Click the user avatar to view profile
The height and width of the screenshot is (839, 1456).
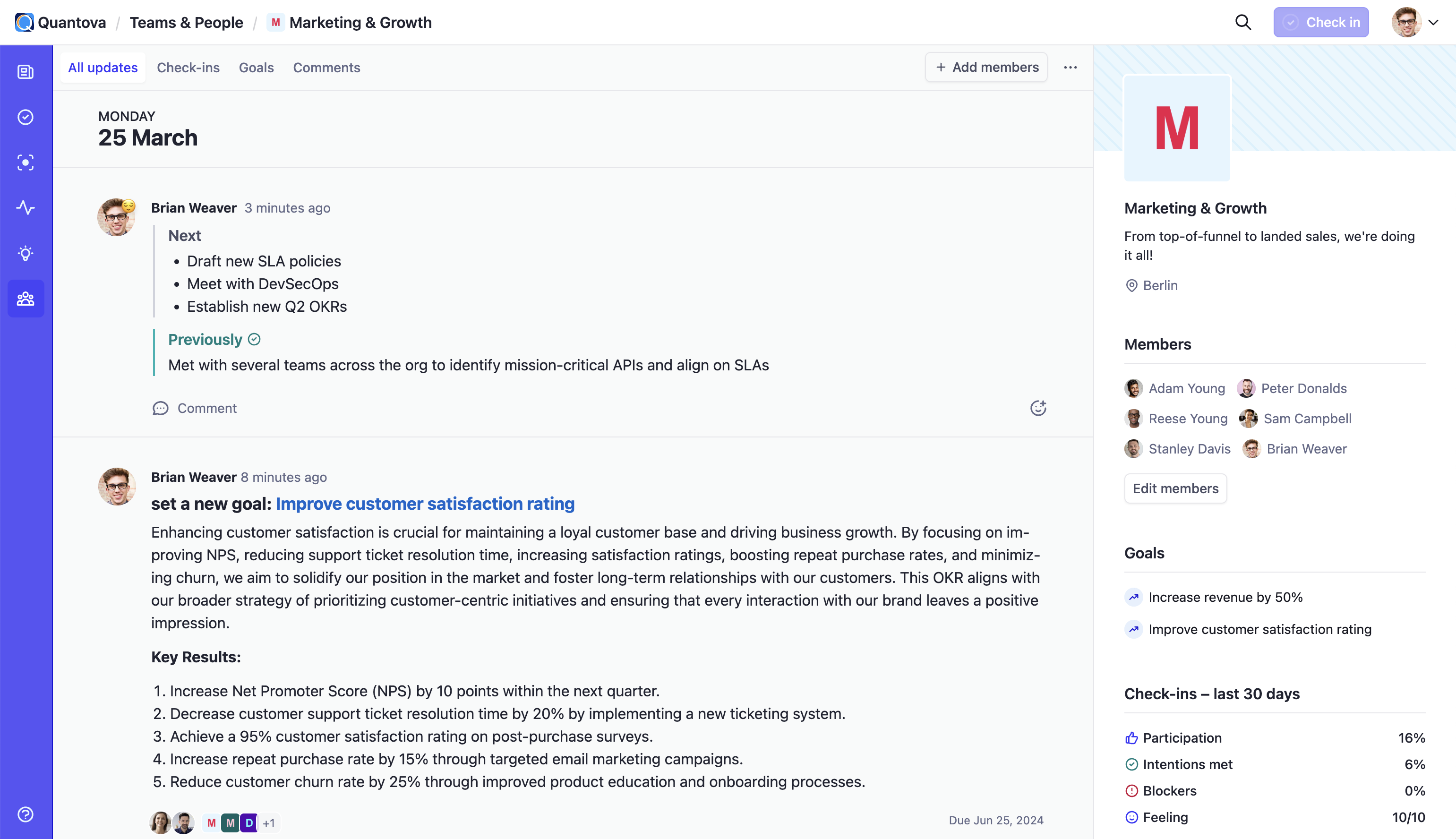(x=1407, y=22)
